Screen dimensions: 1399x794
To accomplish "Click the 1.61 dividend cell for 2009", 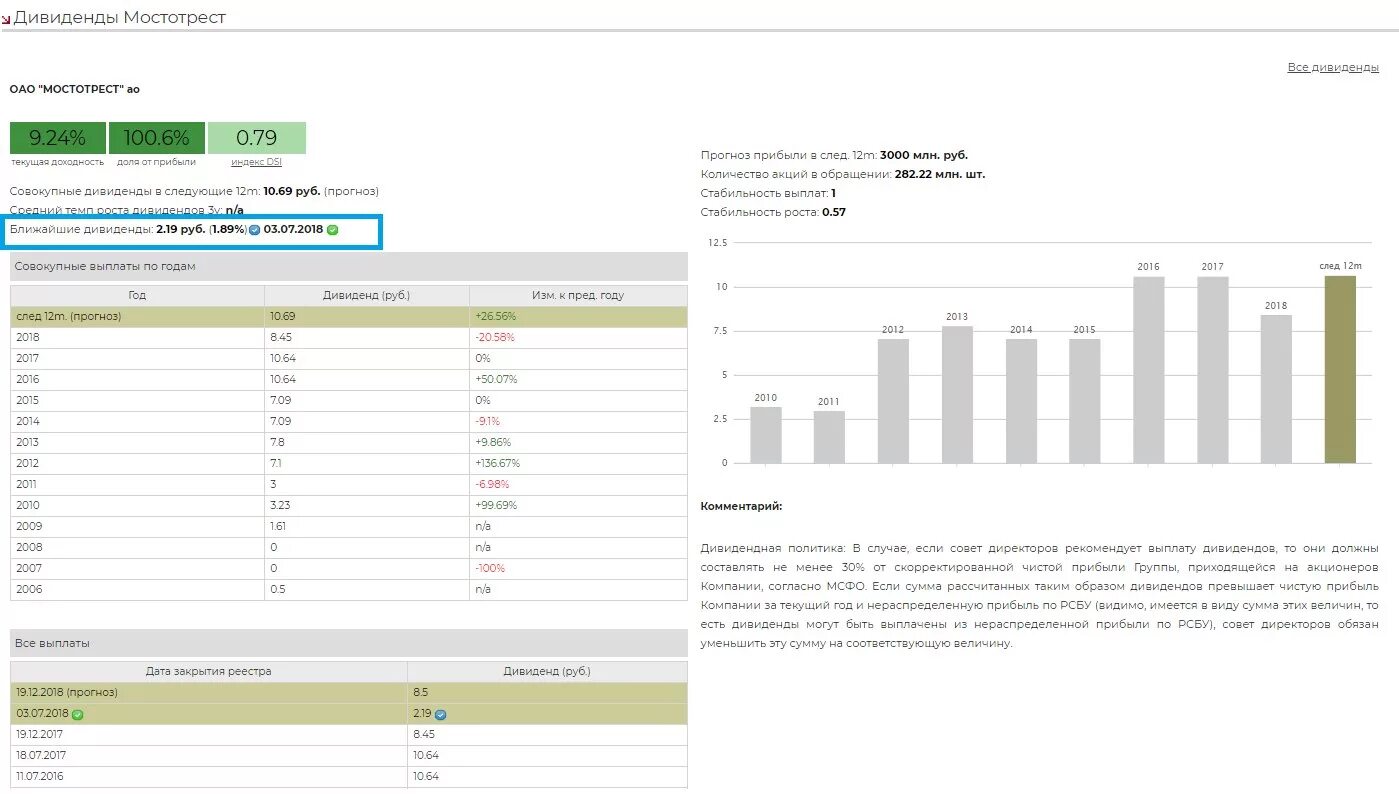I will 367,526.
